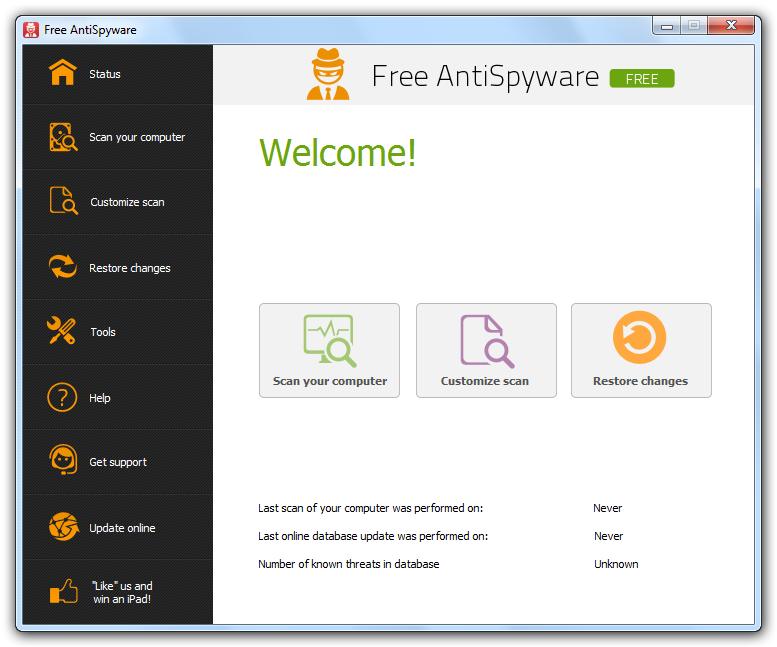777x647 pixels.
Task: Click the 'Unknown' threats count value
Action: coord(616,564)
